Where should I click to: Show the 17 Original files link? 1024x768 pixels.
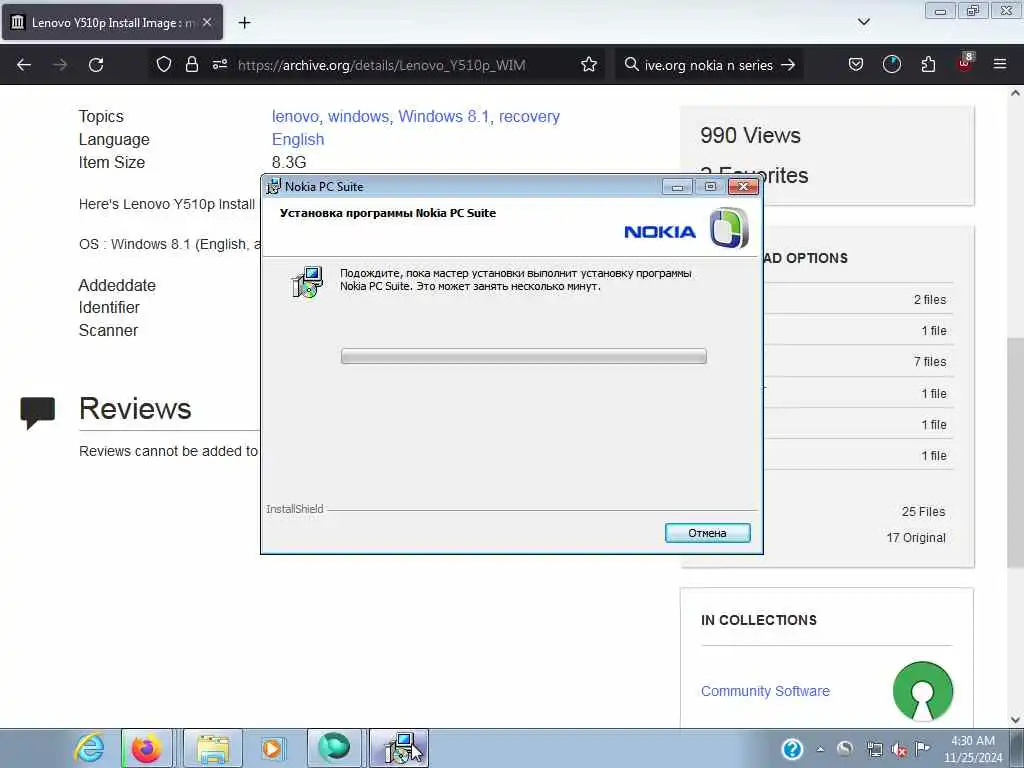[916, 538]
